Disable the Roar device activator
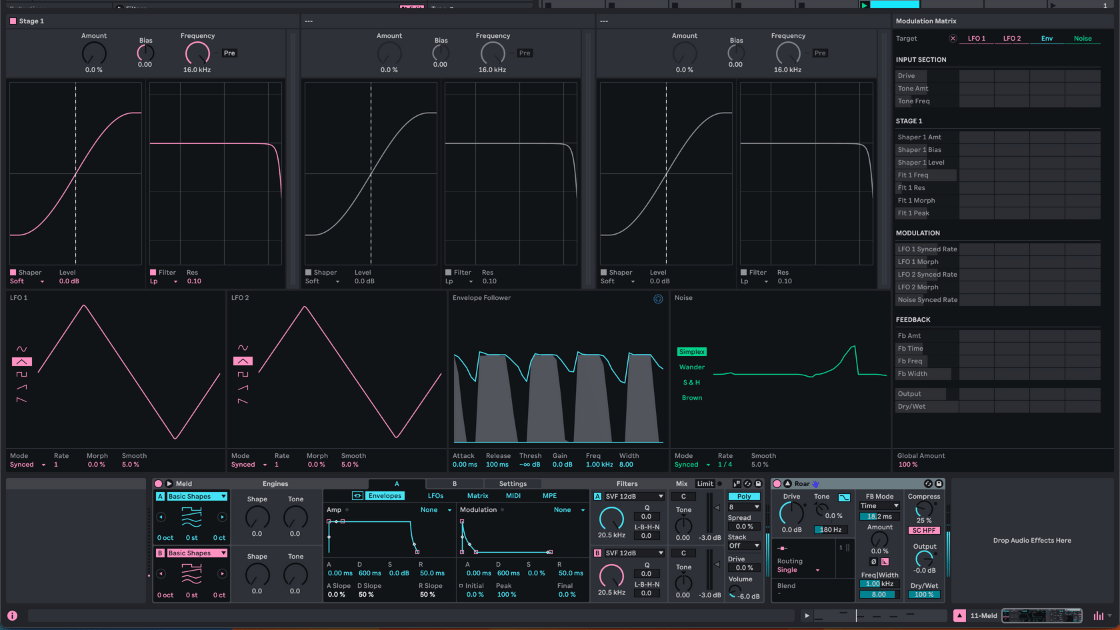1120x630 pixels. coord(777,484)
